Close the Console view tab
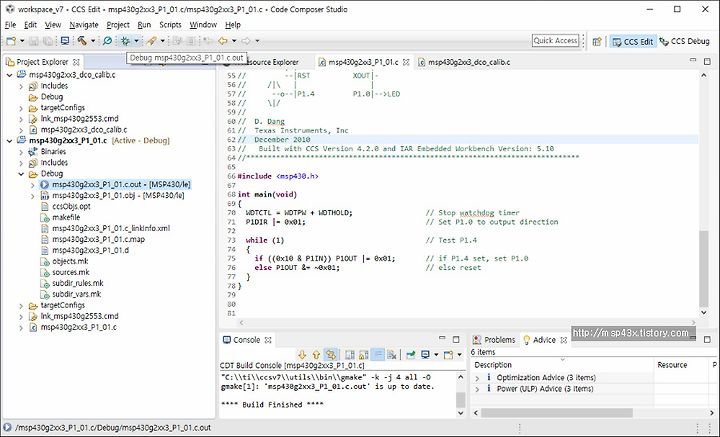This screenshot has height=437, width=720. pos(268,340)
